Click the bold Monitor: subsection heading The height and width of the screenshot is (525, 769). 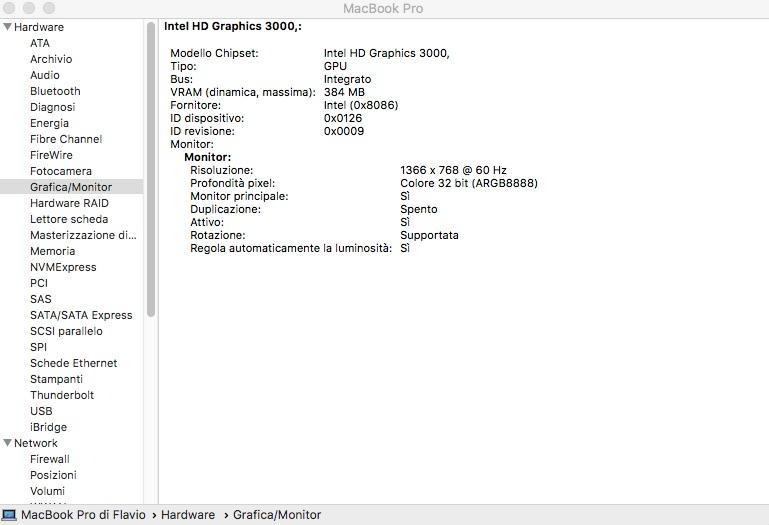[x=207, y=157]
